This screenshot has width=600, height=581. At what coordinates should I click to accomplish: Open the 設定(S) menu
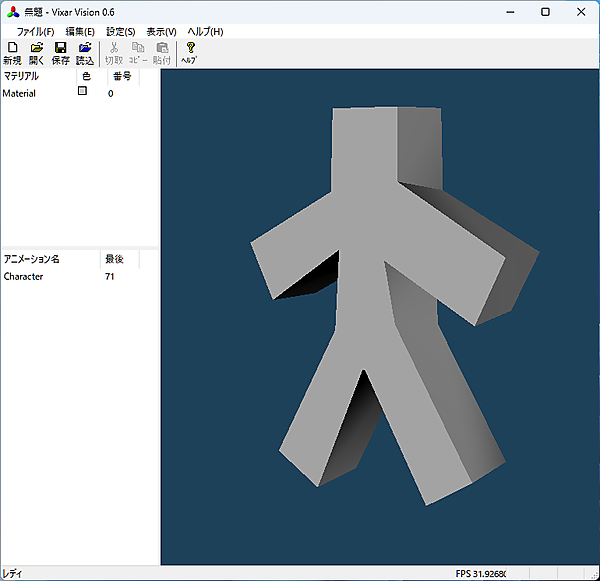pos(121,31)
